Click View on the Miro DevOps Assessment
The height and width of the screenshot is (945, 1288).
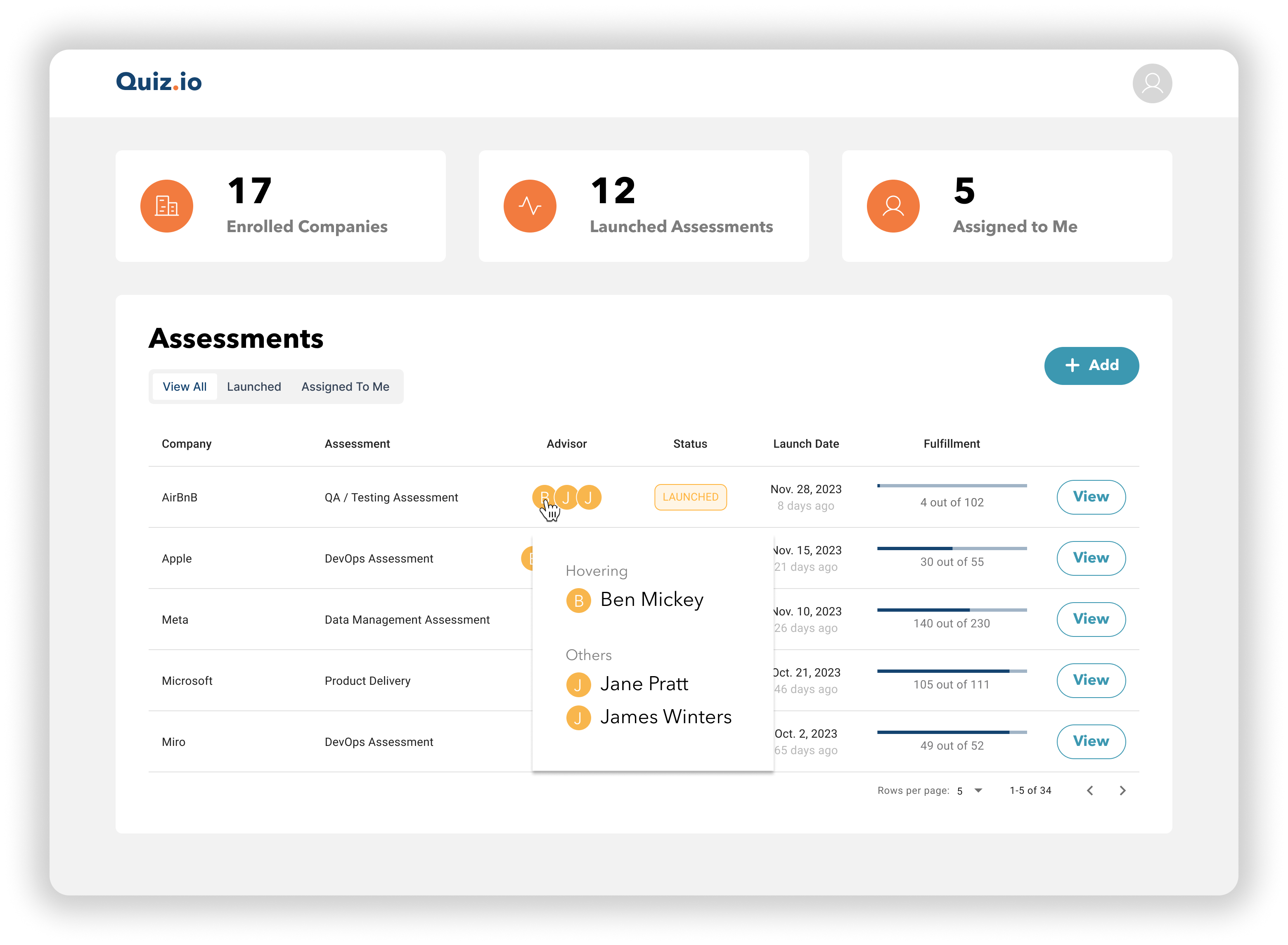coord(1091,741)
